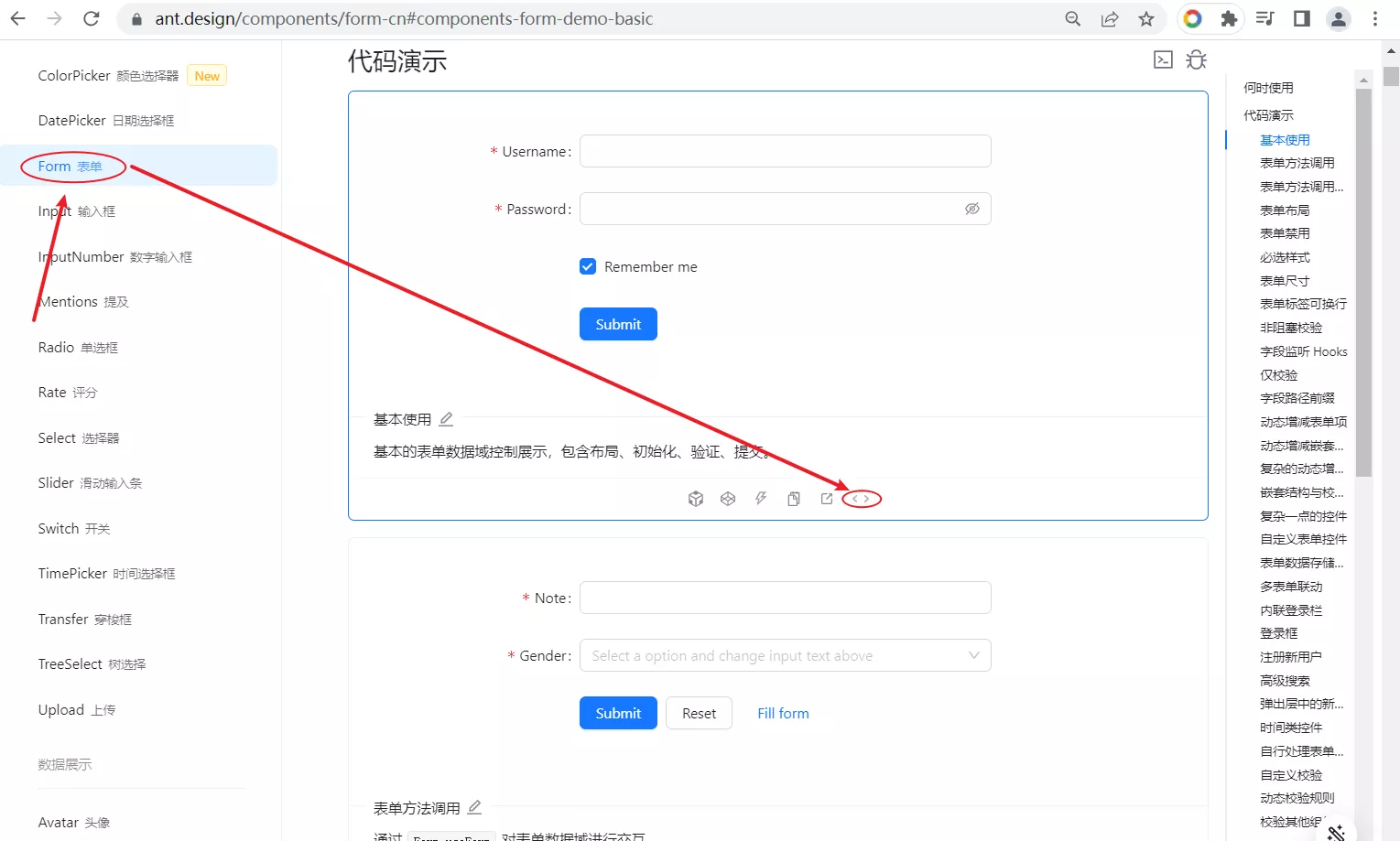This screenshot has width=1400, height=841.
Task: Jump to 自定义校验 anchor
Action: coord(1291,775)
